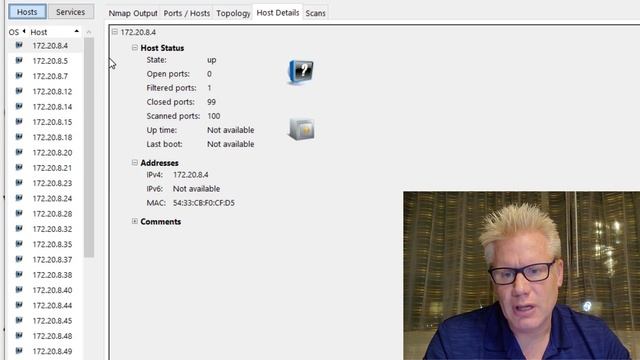The image size is (640, 360).
Task: Click the OS icon beside 172.20.8.38
Action: point(19,274)
